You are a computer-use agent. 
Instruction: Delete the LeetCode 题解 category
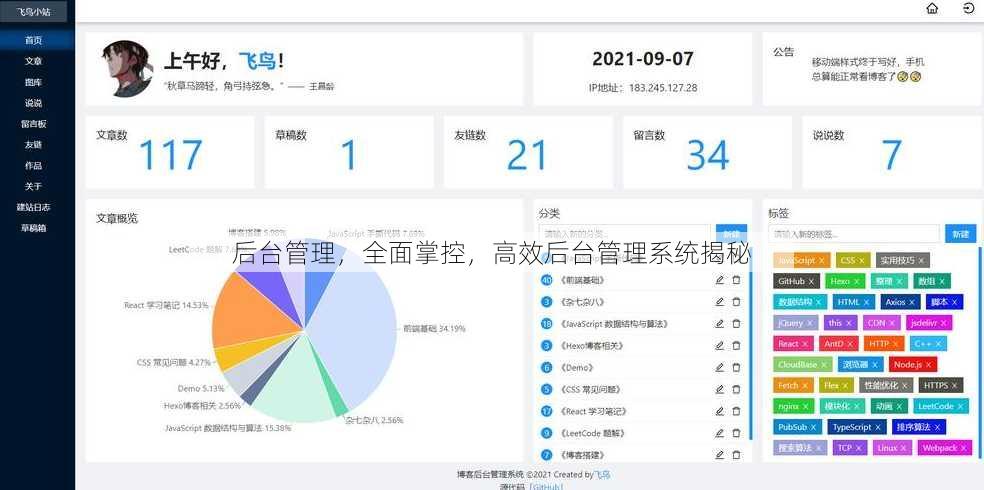point(736,433)
